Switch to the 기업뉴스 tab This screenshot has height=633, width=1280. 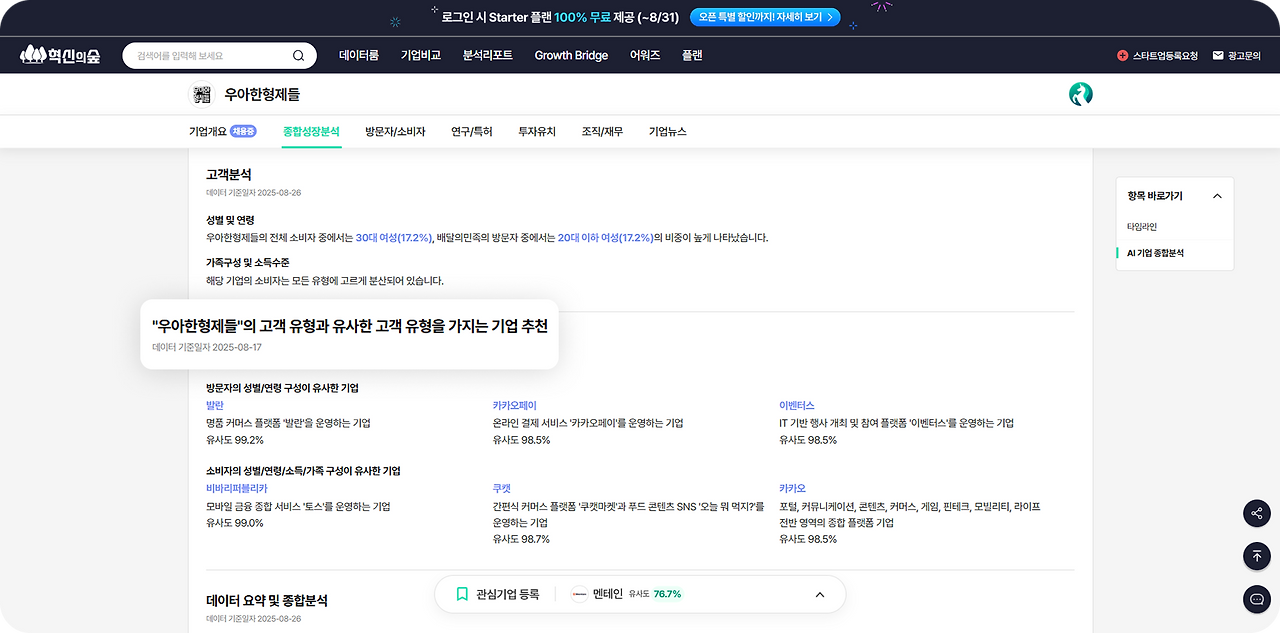coord(667,132)
